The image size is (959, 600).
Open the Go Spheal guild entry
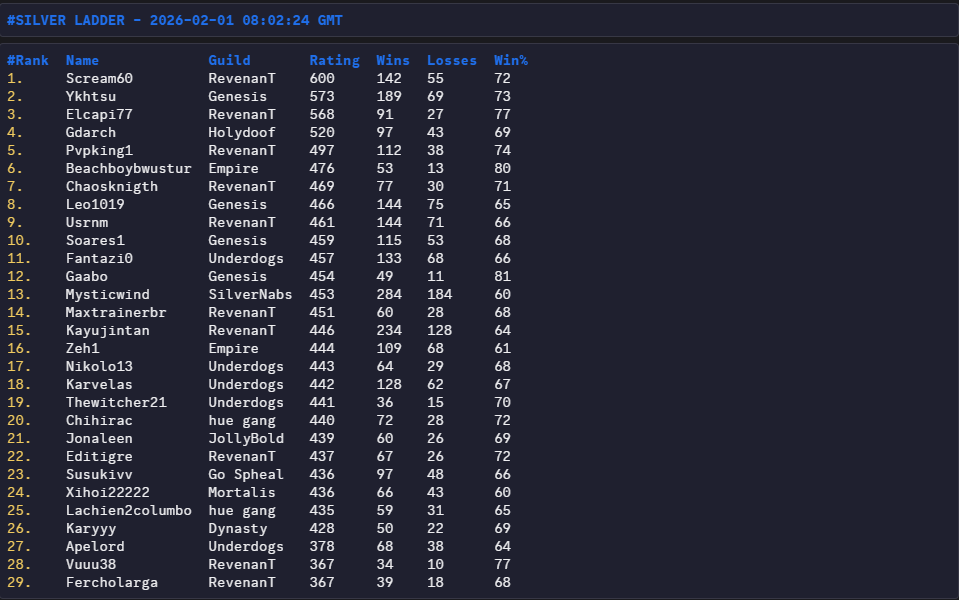[x=246, y=474]
